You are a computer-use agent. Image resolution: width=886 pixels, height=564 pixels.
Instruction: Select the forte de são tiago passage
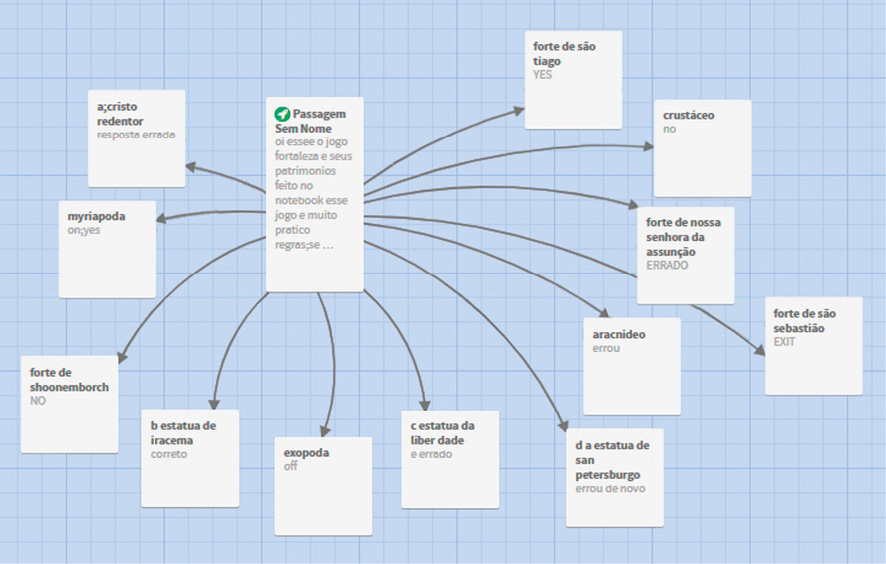tap(573, 80)
